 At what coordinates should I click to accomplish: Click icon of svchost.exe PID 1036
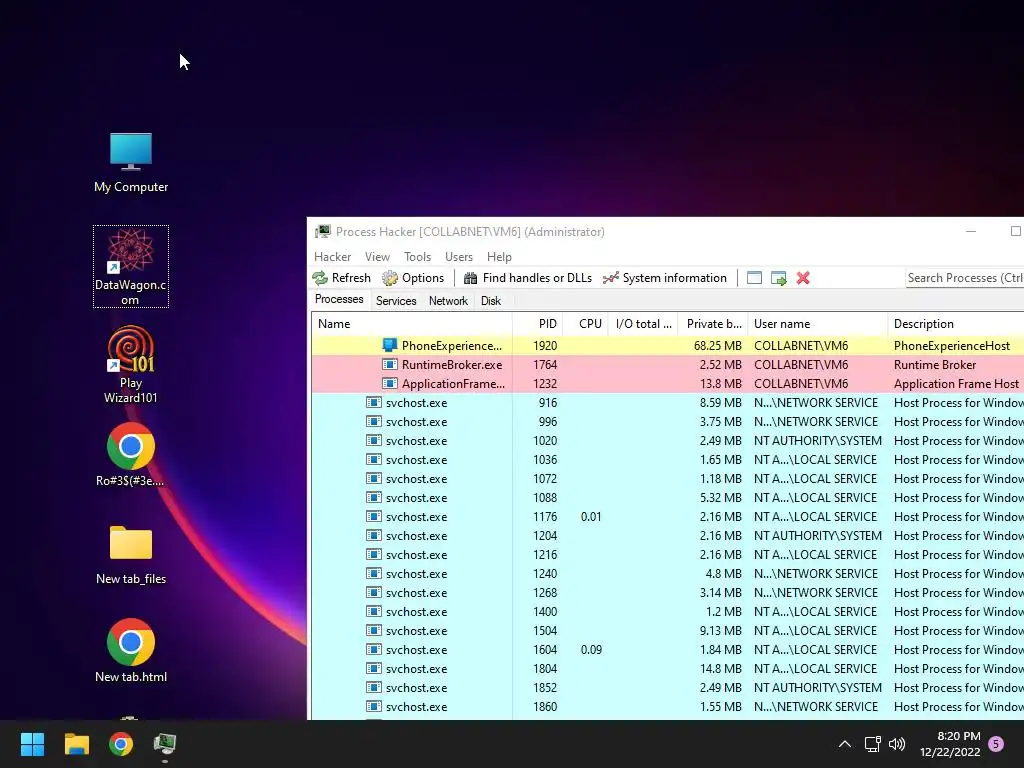[x=374, y=459]
